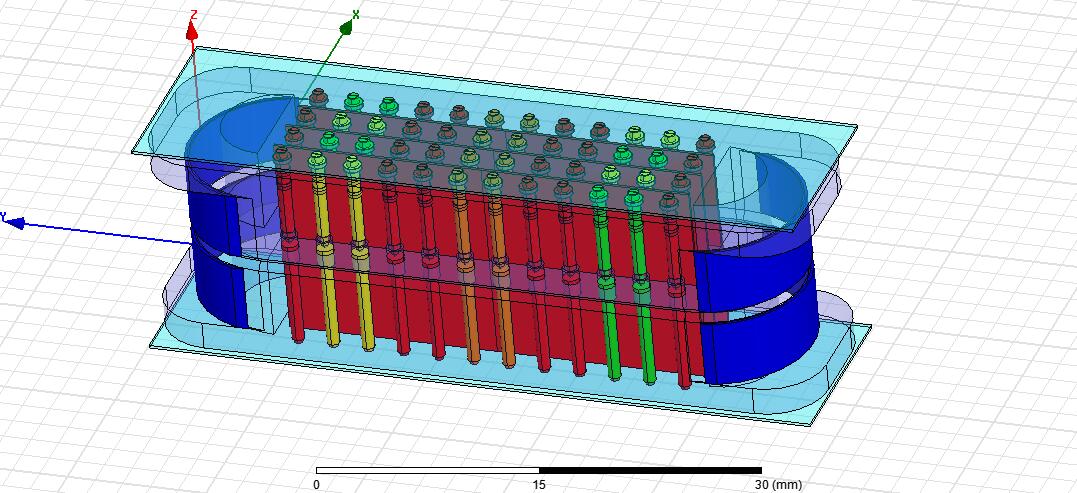Viewport: 1077px width, 493px height.
Task: Click the green X axis arrowhead
Action: [x=346, y=27]
